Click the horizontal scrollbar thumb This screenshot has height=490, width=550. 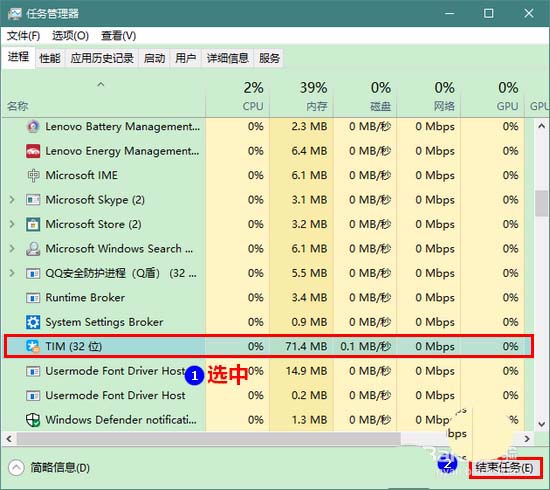tap(209, 438)
